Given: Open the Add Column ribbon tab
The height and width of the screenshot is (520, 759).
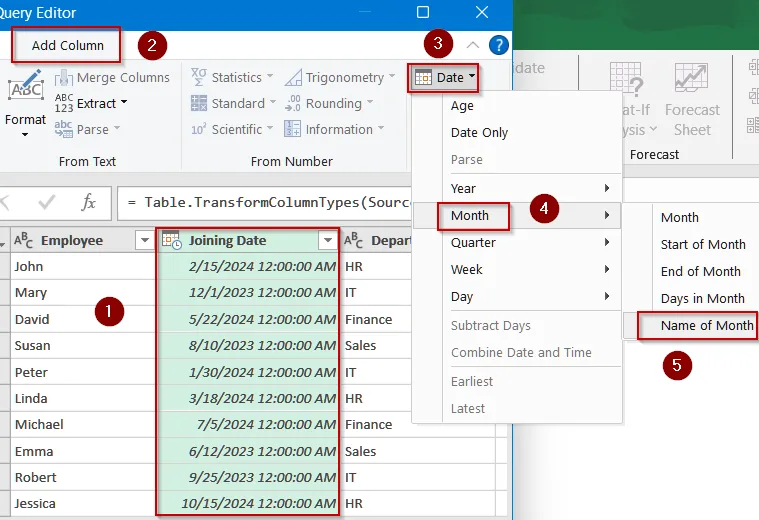Looking at the screenshot, I should click(x=67, y=46).
